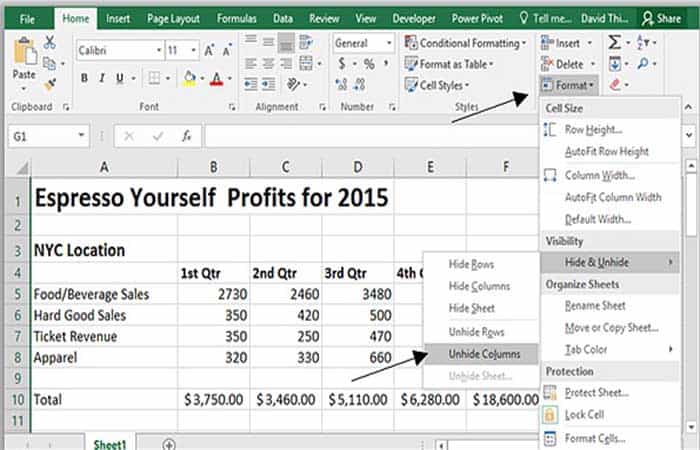This screenshot has height=450, width=700.
Task: Click Decrease Decimal icon
Action: click(359, 84)
